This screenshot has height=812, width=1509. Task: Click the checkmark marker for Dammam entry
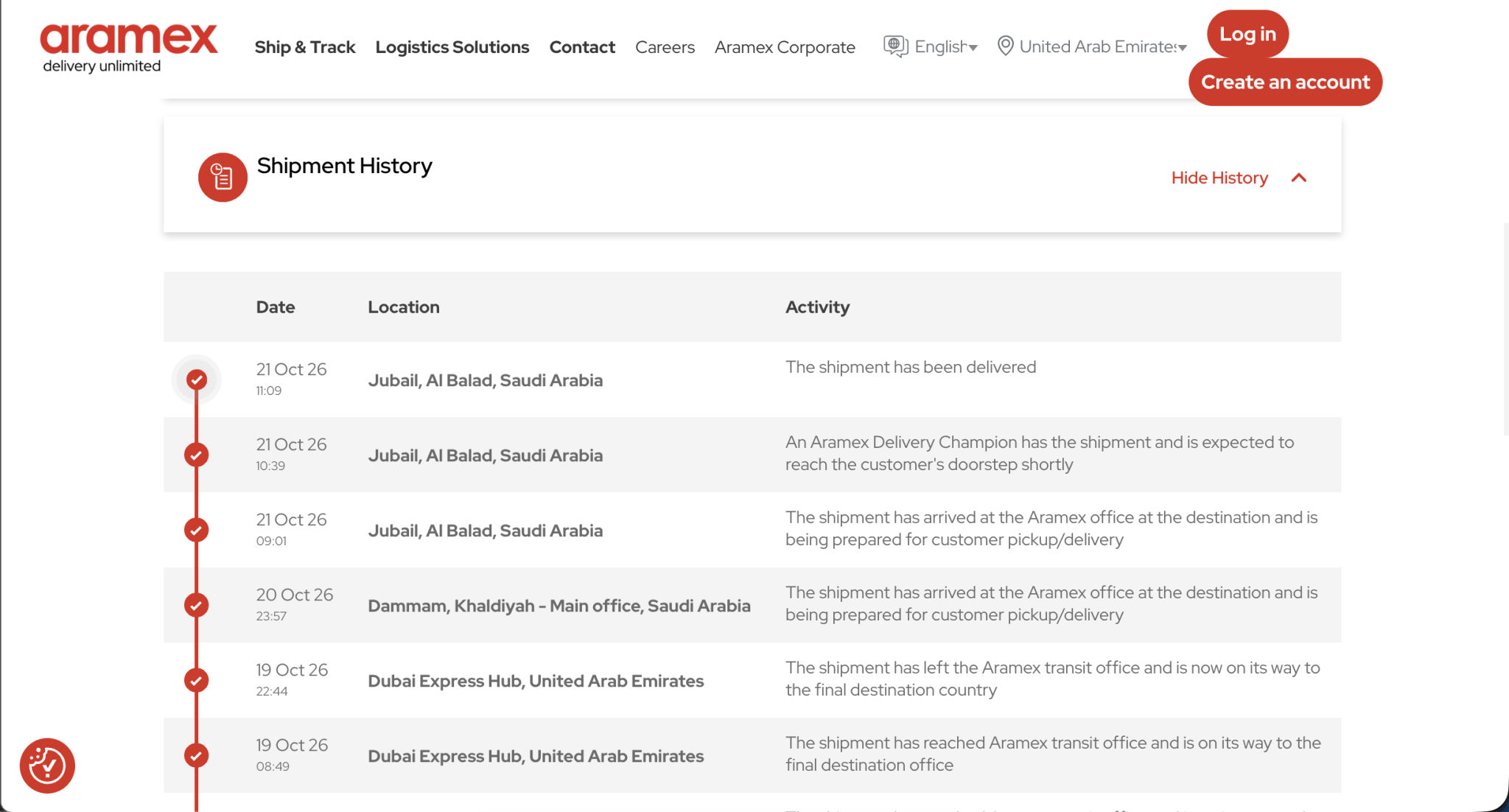click(196, 605)
